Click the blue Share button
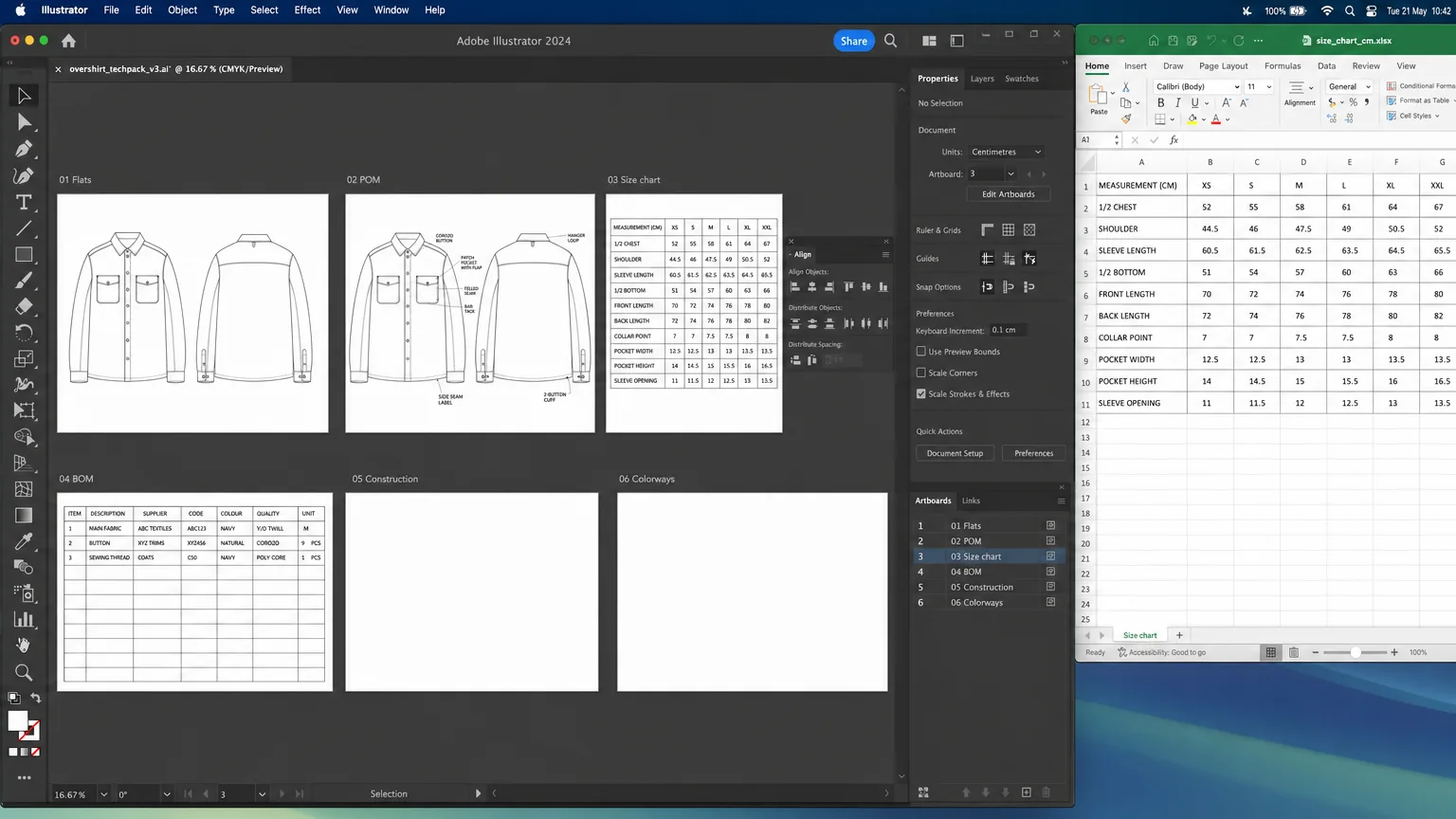Screen dimensions: 1456x819 click(x=854, y=41)
